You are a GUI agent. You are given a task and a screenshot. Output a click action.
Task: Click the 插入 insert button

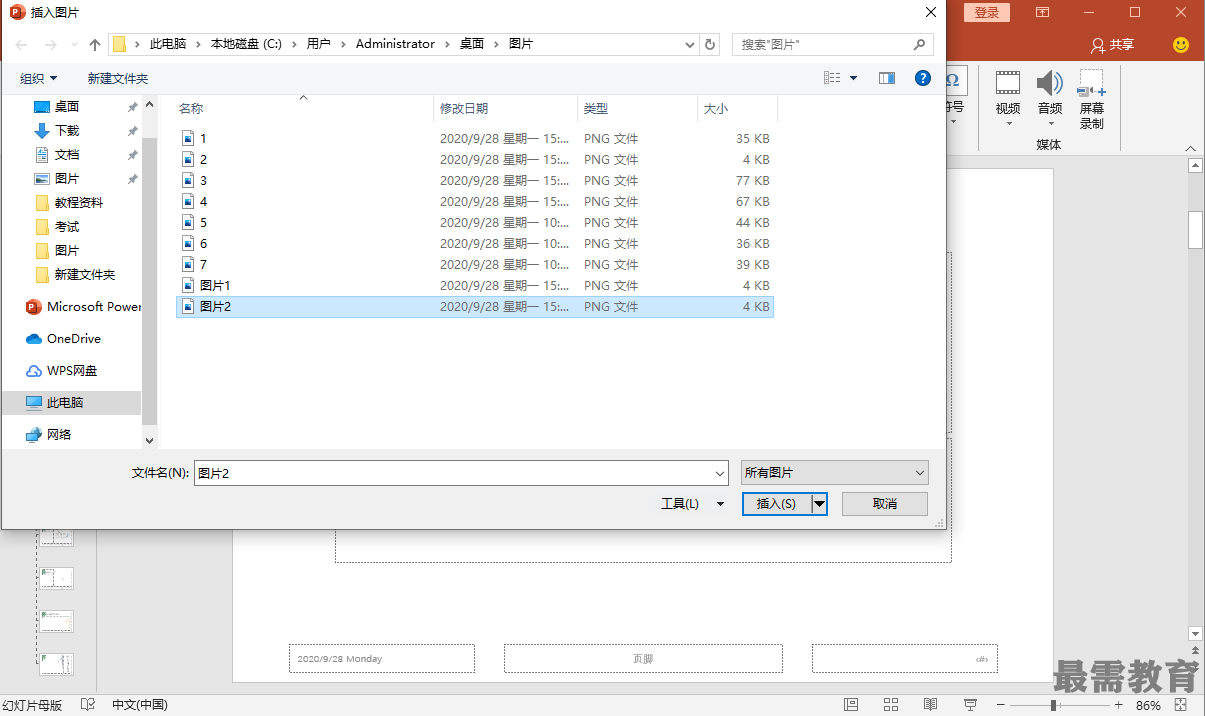(776, 504)
